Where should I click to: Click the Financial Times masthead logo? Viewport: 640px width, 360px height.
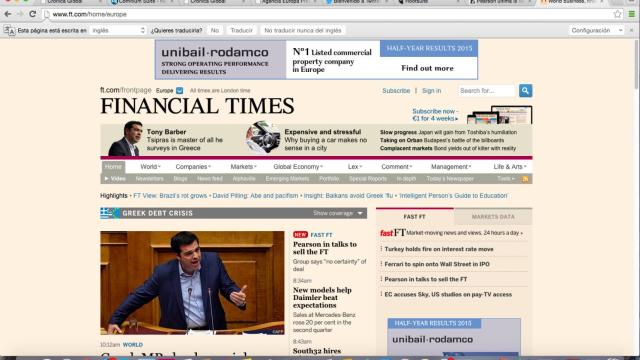197,106
